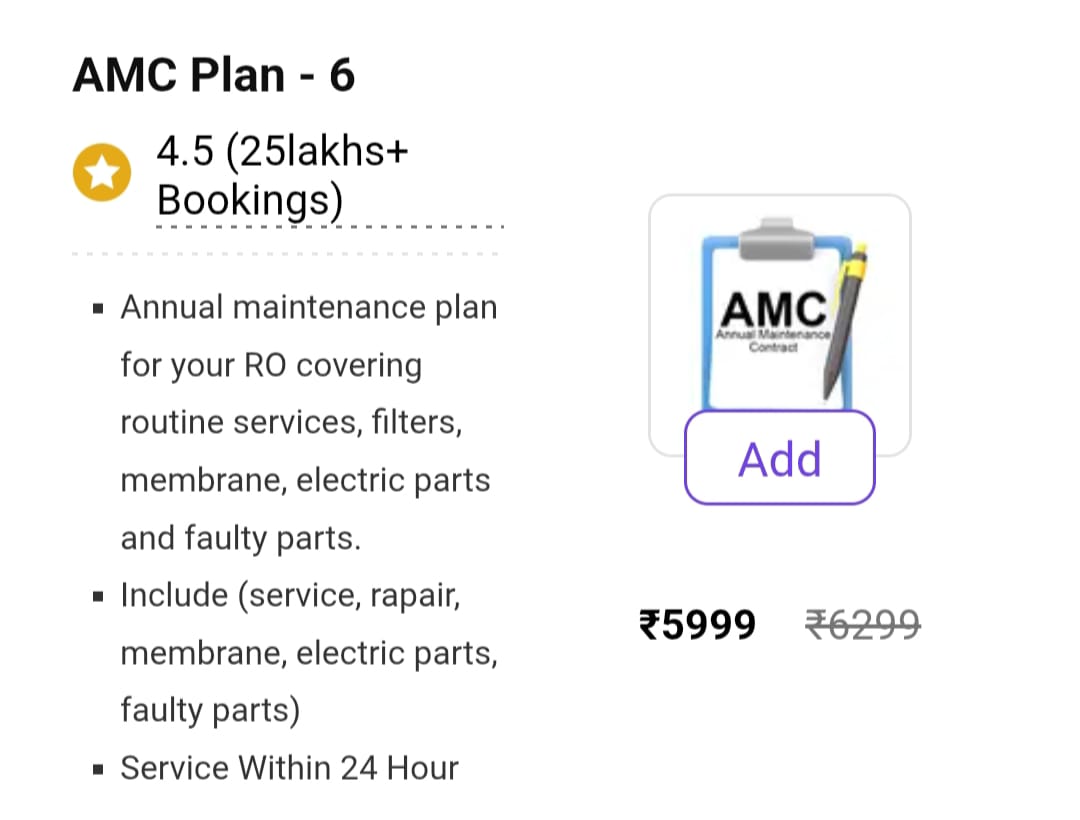Screen dimensions: 1080x820
Task: Click the "faulty parts)" text line
Action: coord(210,710)
